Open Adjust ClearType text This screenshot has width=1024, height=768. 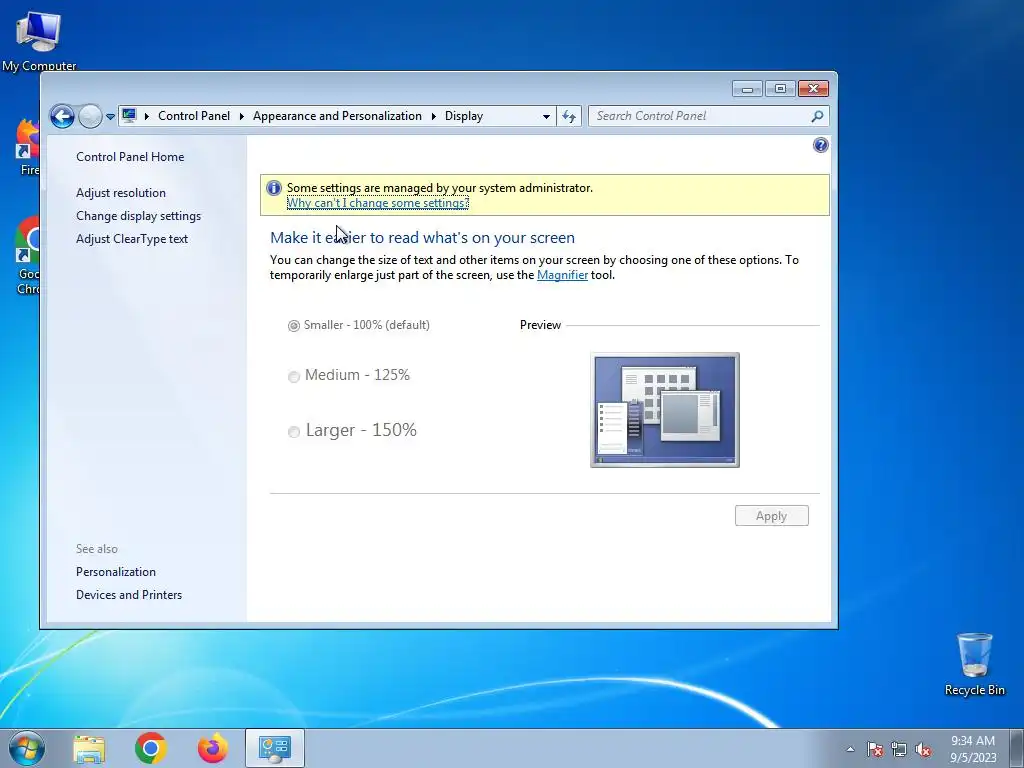(x=132, y=239)
